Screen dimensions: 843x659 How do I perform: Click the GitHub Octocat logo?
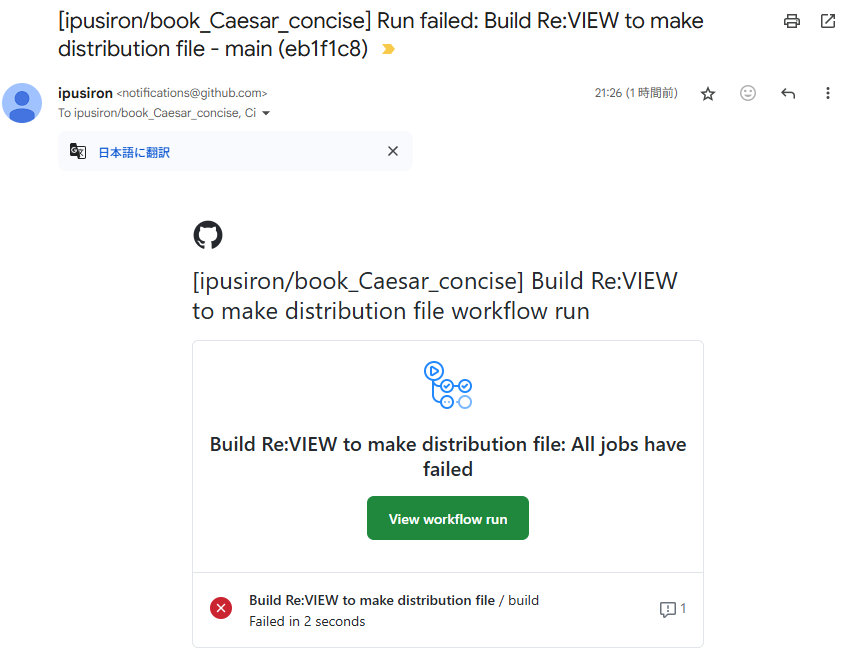[x=208, y=235]
